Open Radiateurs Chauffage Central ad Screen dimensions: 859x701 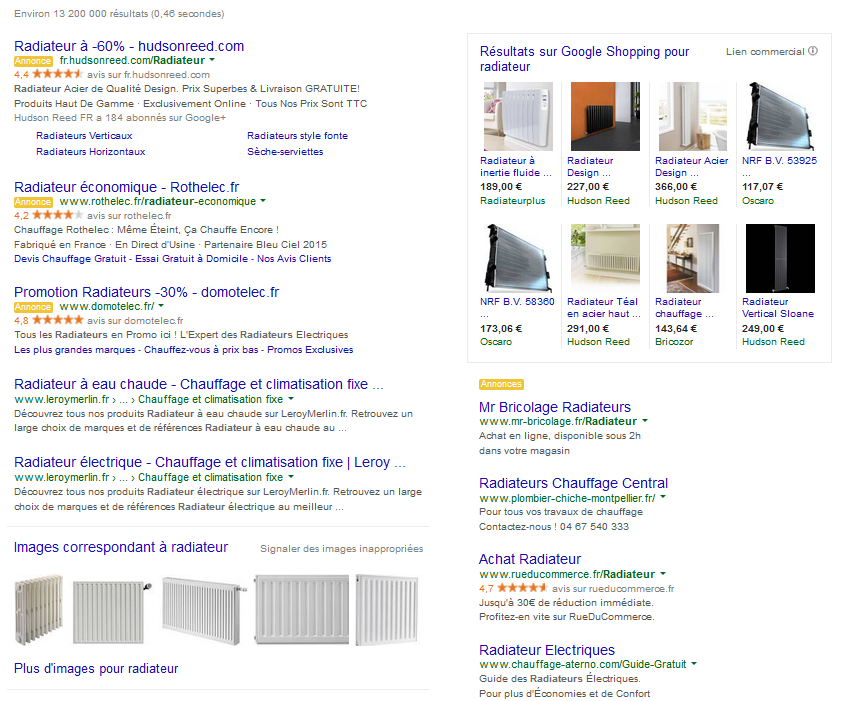click(x=573, y=484)
